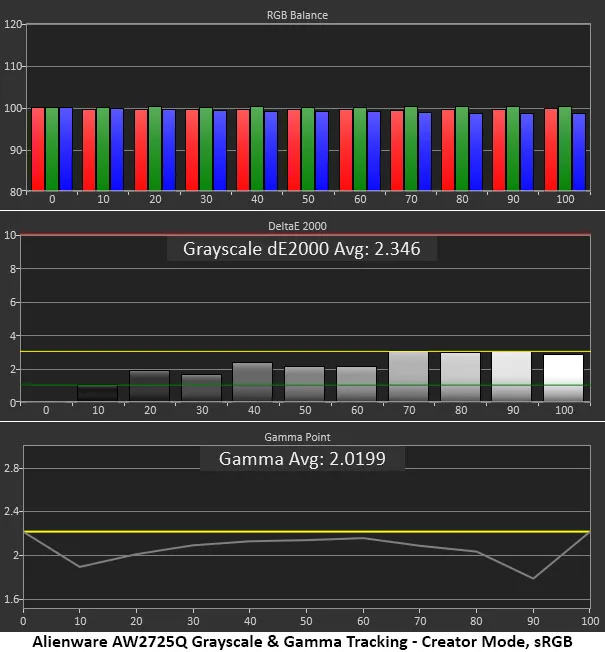Click the RGB Balance chart title
The height and width of the screenshot is (652, 605).
(301, 16)
